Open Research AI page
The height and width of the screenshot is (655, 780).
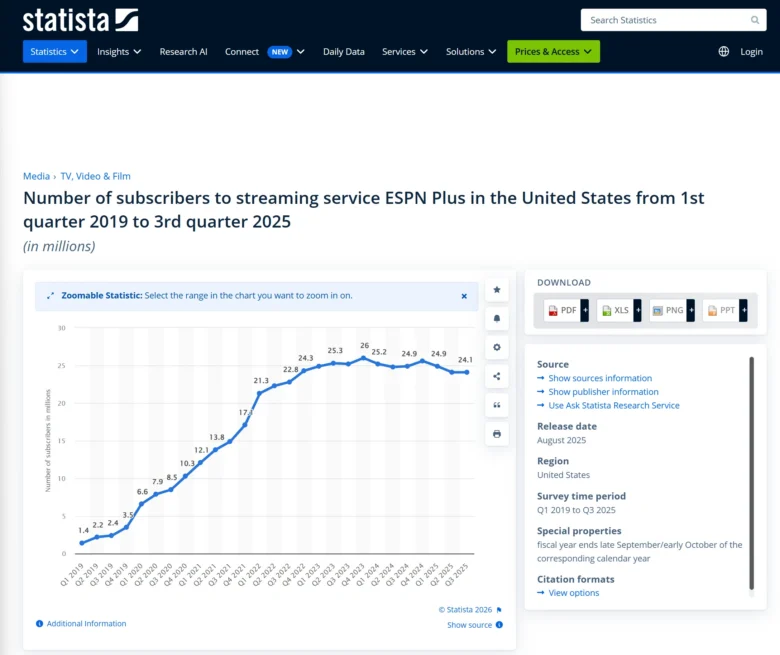click(x=183, y=51)
